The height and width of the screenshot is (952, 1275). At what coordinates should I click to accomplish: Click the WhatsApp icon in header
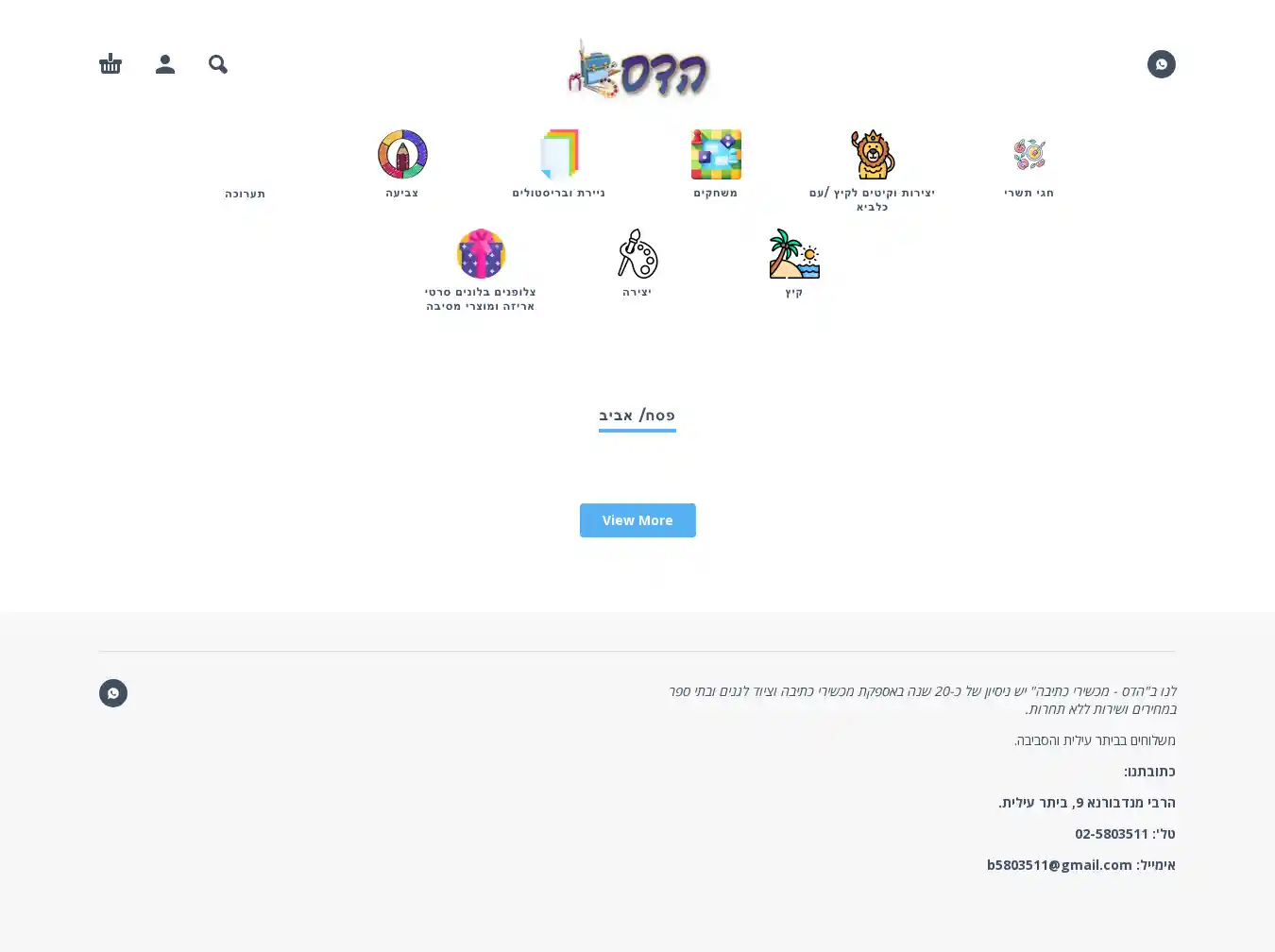coord(1162,64)
